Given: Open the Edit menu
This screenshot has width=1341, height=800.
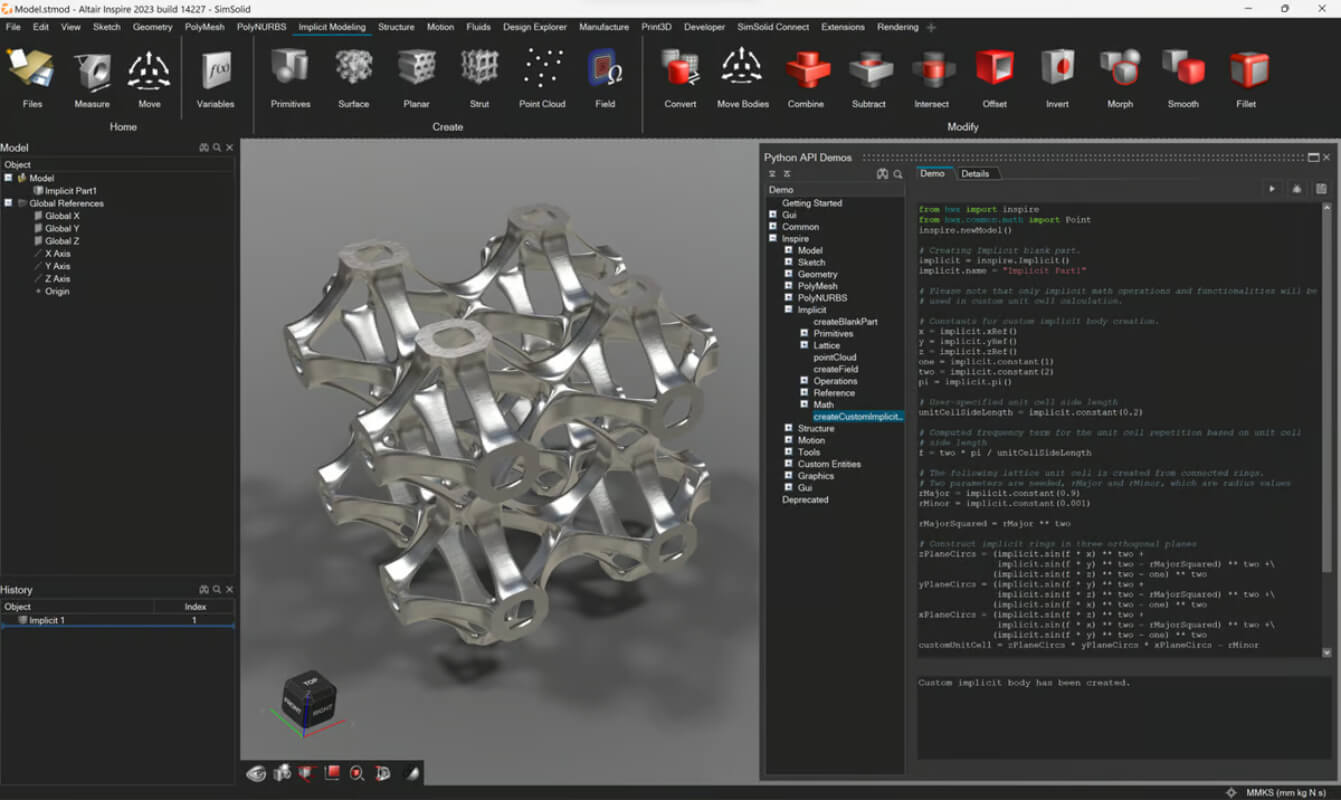Looking at the screenshot, I should [x=41, y=27].
